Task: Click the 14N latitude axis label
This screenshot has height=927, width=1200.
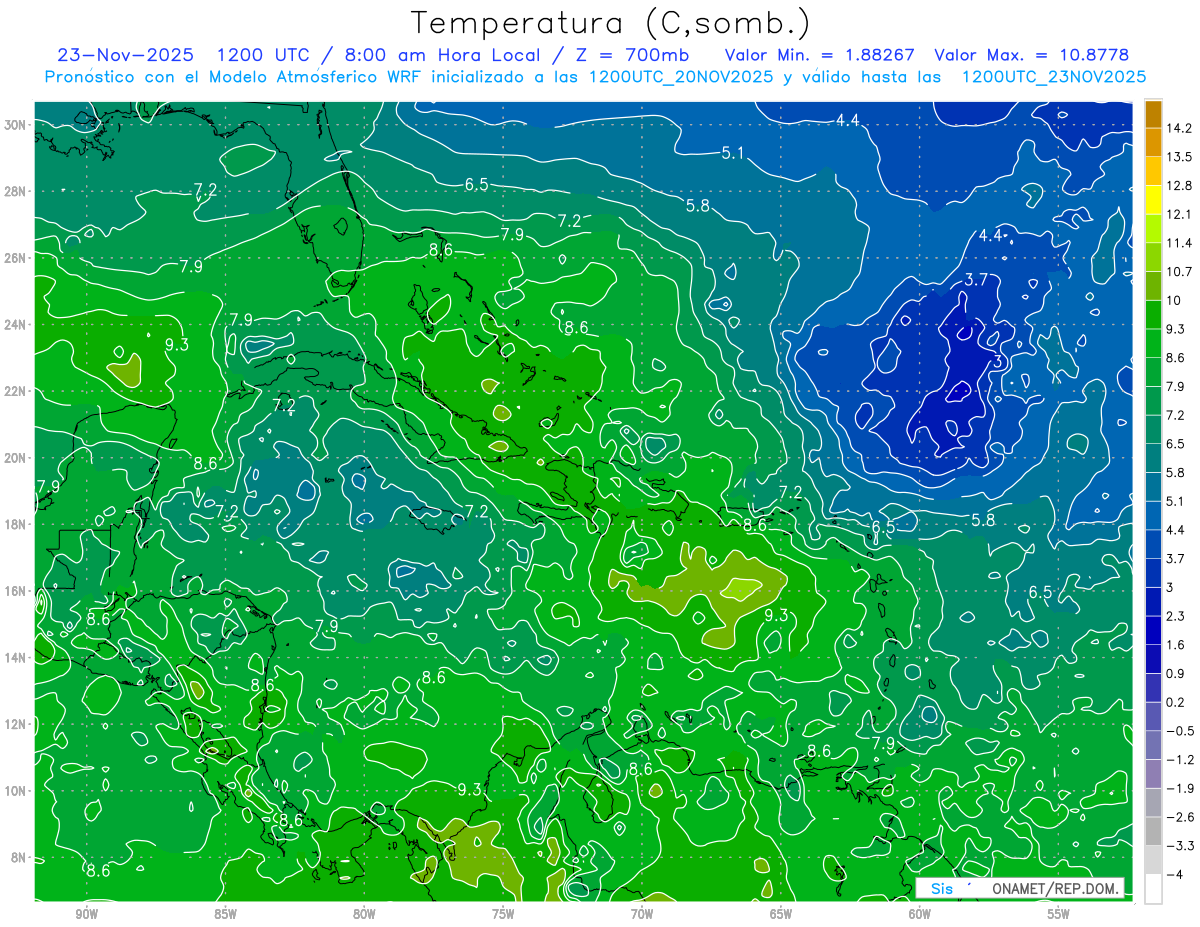Action: point(16,657)
